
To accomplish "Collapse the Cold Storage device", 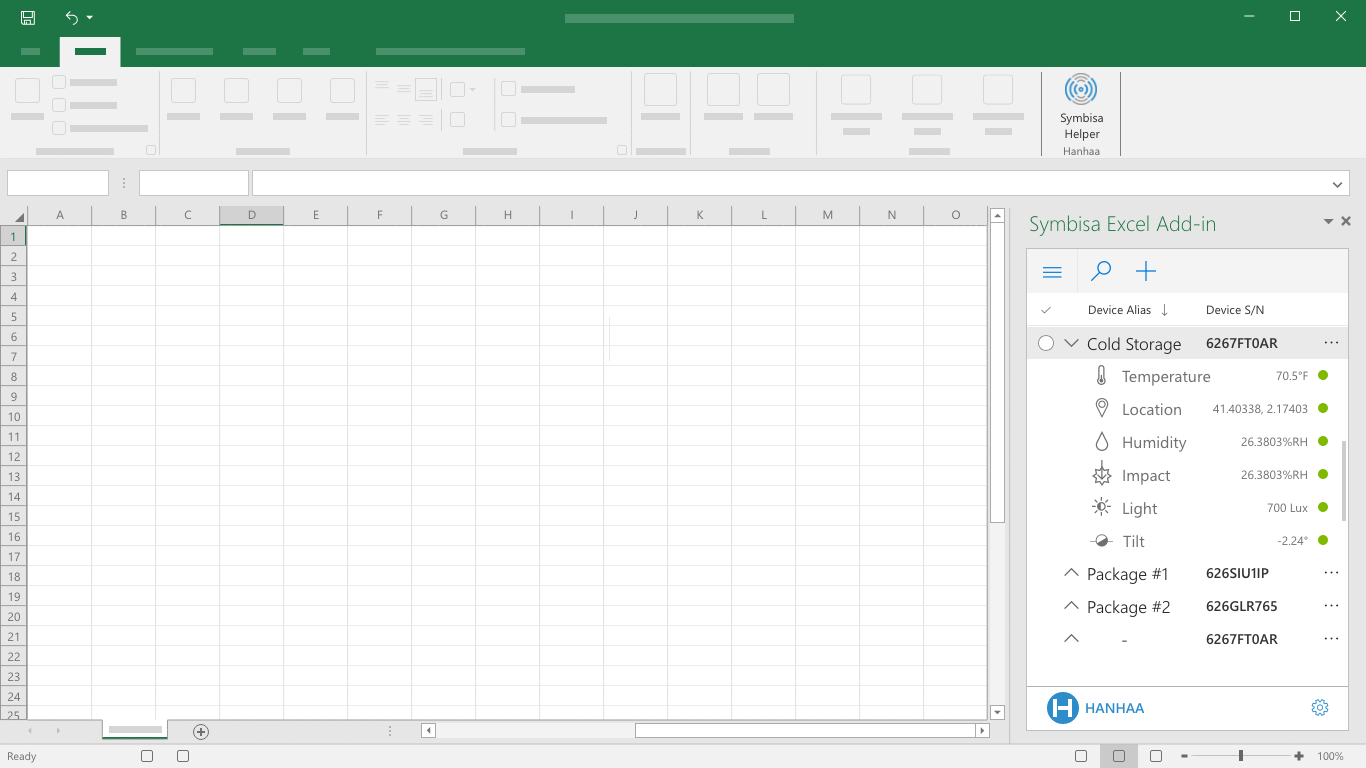I will click(x=1072, y=343).
